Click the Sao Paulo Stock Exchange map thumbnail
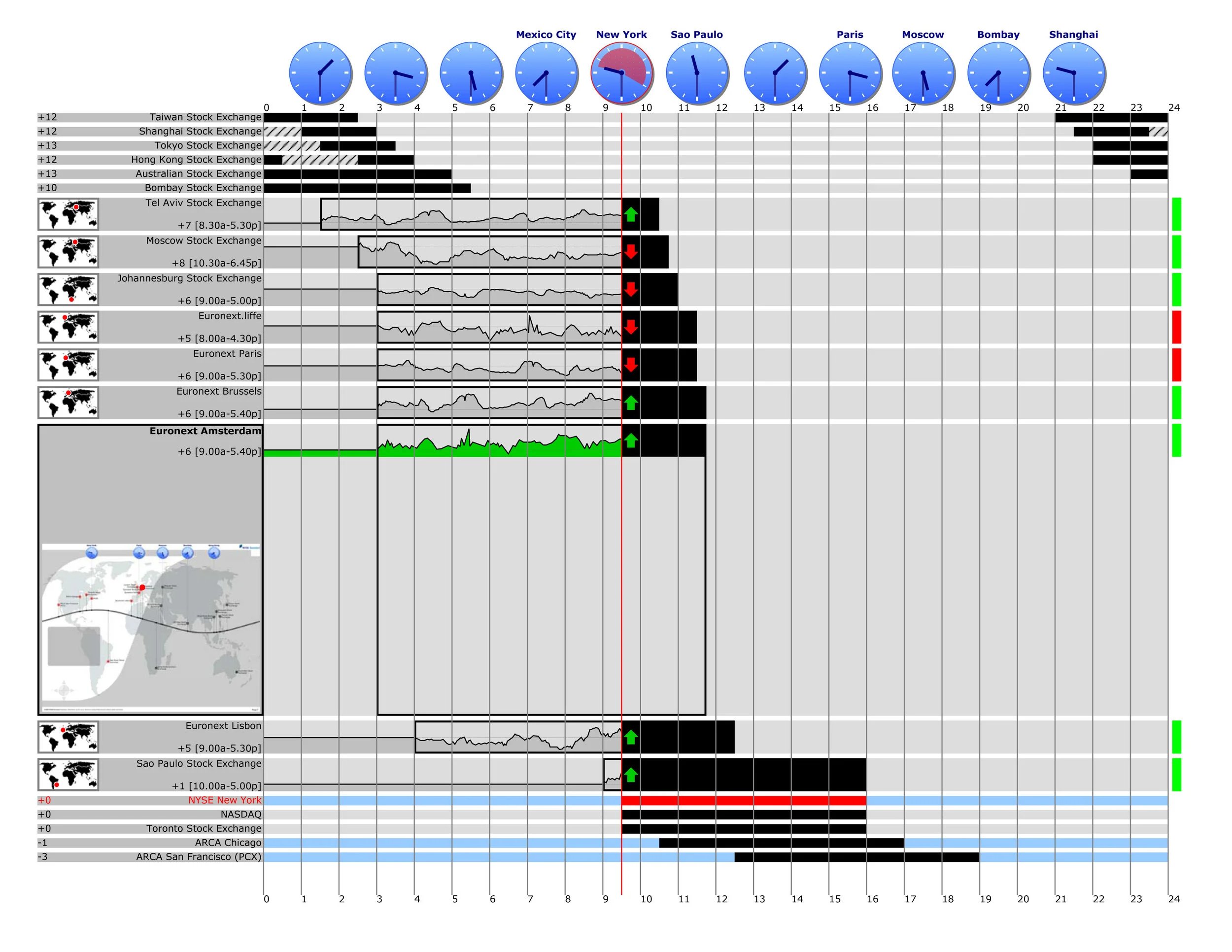1232x952 pixels. [68, 775]
